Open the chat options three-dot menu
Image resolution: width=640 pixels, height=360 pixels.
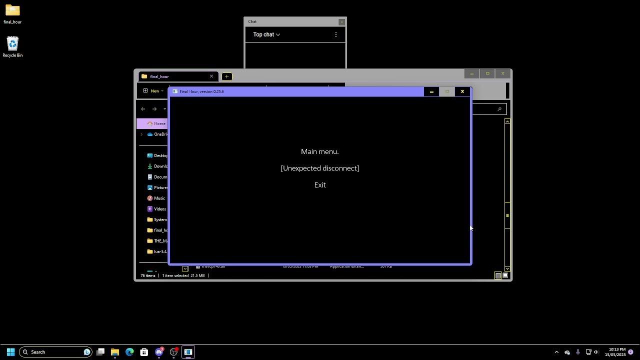[x=336, y=35]
